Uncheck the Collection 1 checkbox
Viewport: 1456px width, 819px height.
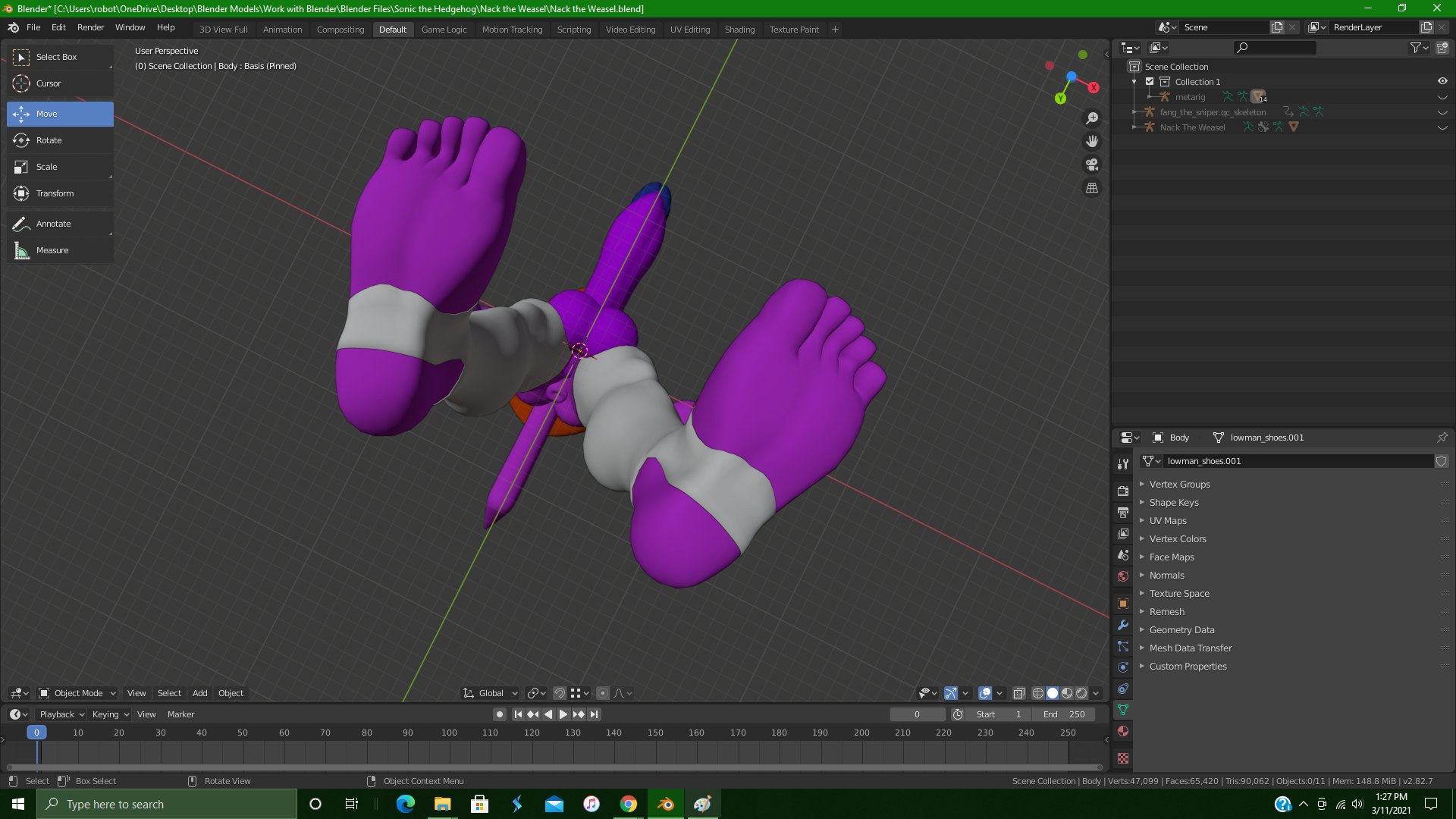(x=1150, y=82)
